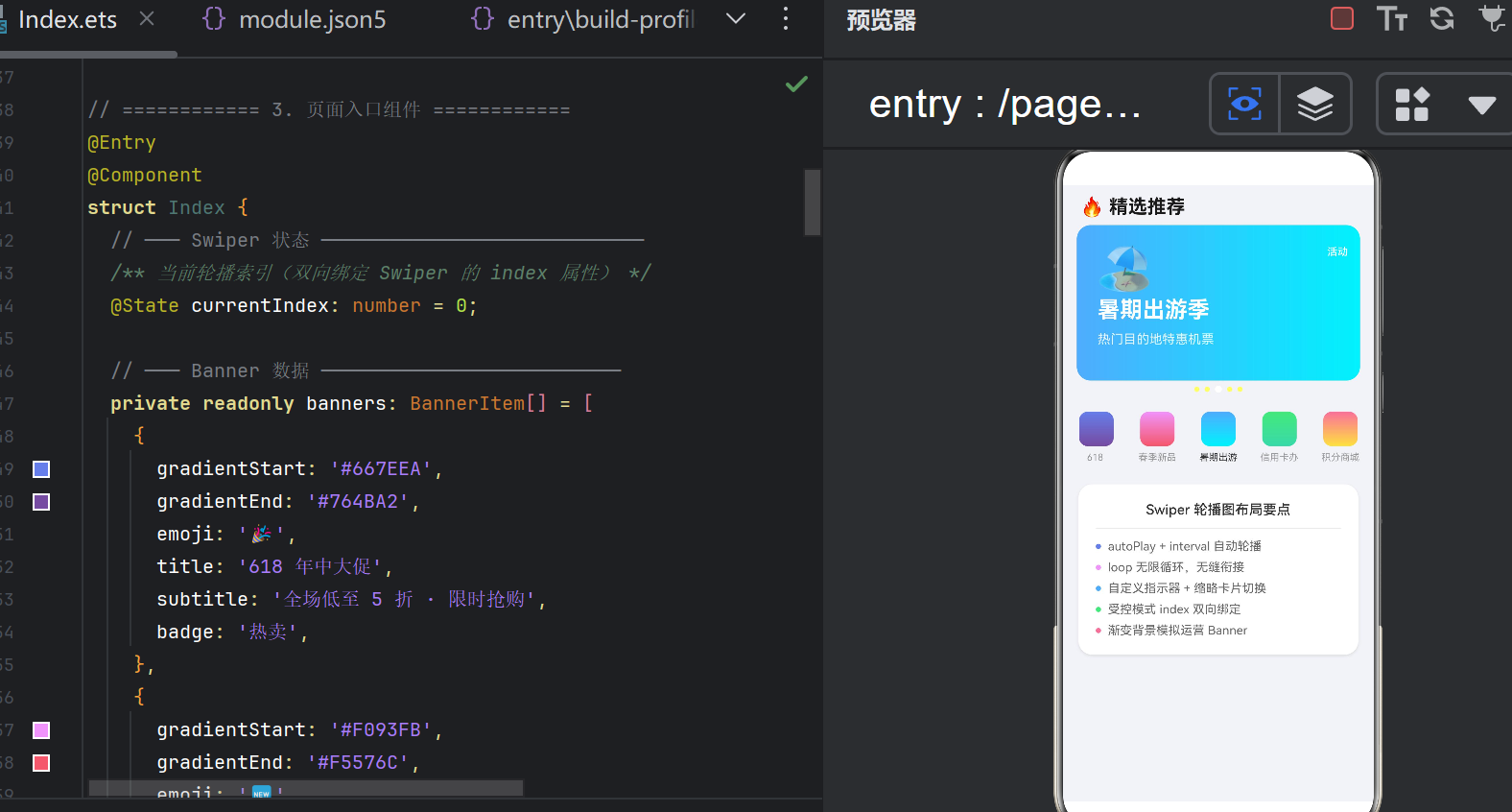Tap the 春季新品 icon in preview

click(x=1157, y=429)
